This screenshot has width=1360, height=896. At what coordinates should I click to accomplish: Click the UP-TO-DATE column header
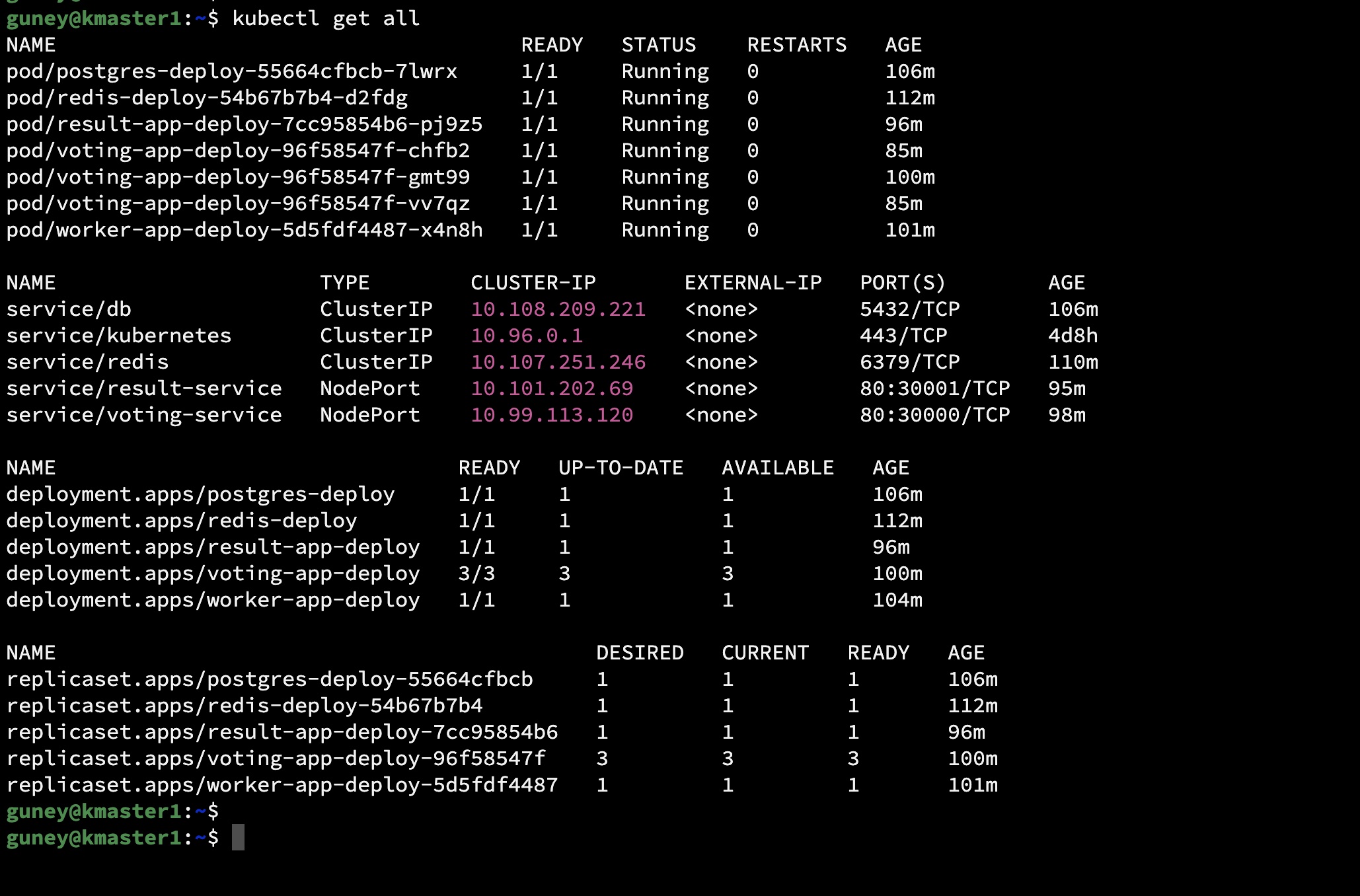coord(621,468)
